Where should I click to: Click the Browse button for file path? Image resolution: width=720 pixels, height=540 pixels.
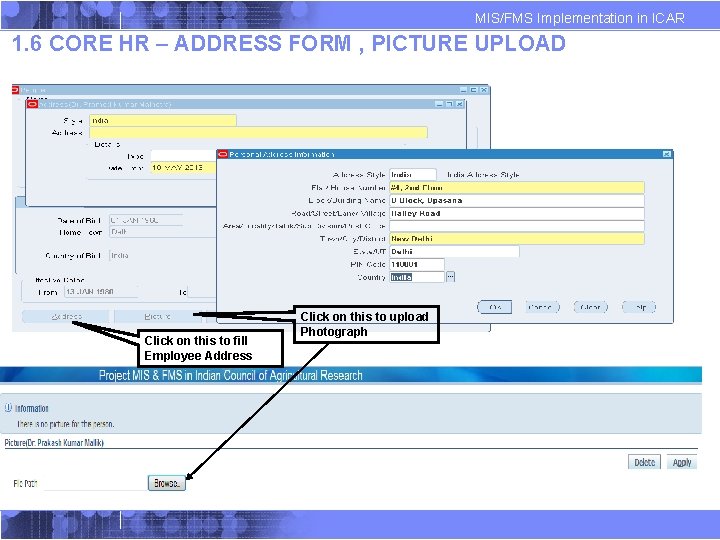[x=167, y=483]
